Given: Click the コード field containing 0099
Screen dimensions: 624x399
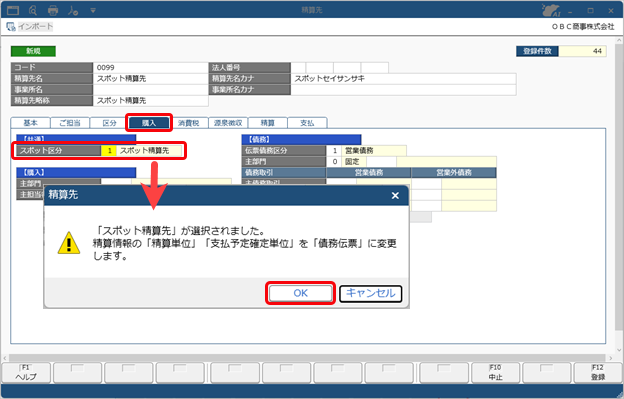Looking at the screenshot, I should pos(150,68).
